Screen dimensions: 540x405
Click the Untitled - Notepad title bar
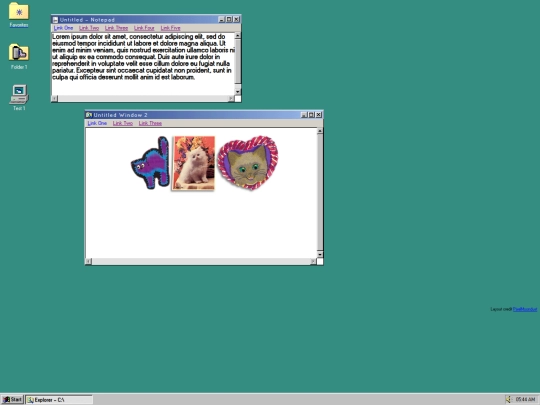[x=146, y=20]
